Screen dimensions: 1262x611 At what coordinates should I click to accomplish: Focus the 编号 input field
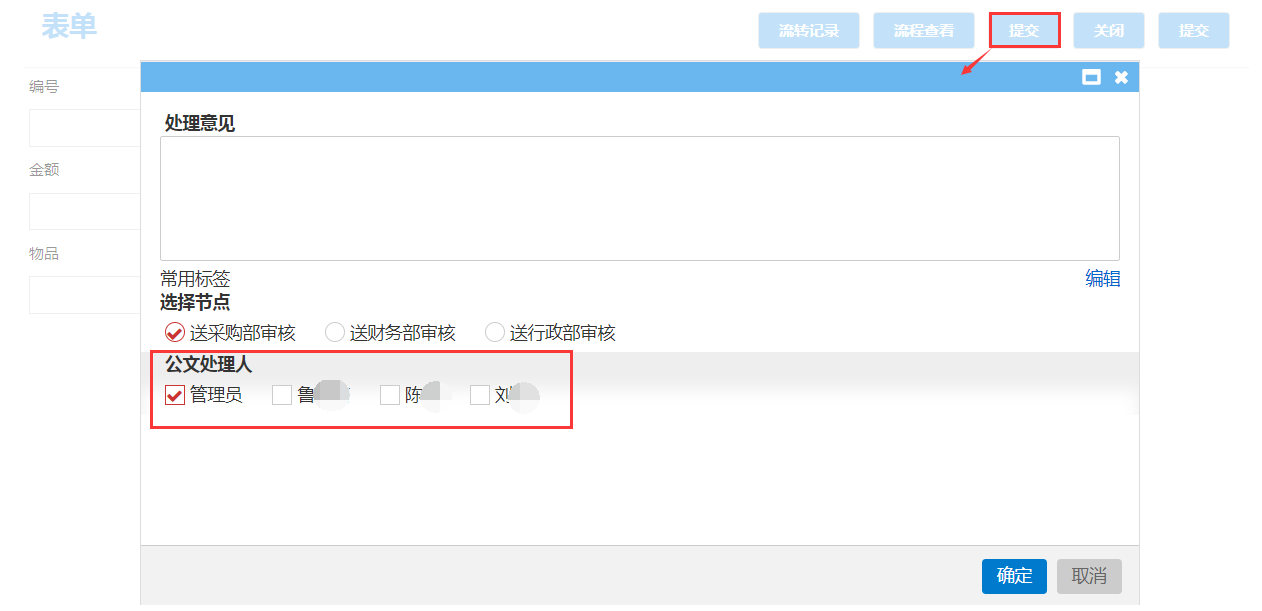click(x=85, y=128)
